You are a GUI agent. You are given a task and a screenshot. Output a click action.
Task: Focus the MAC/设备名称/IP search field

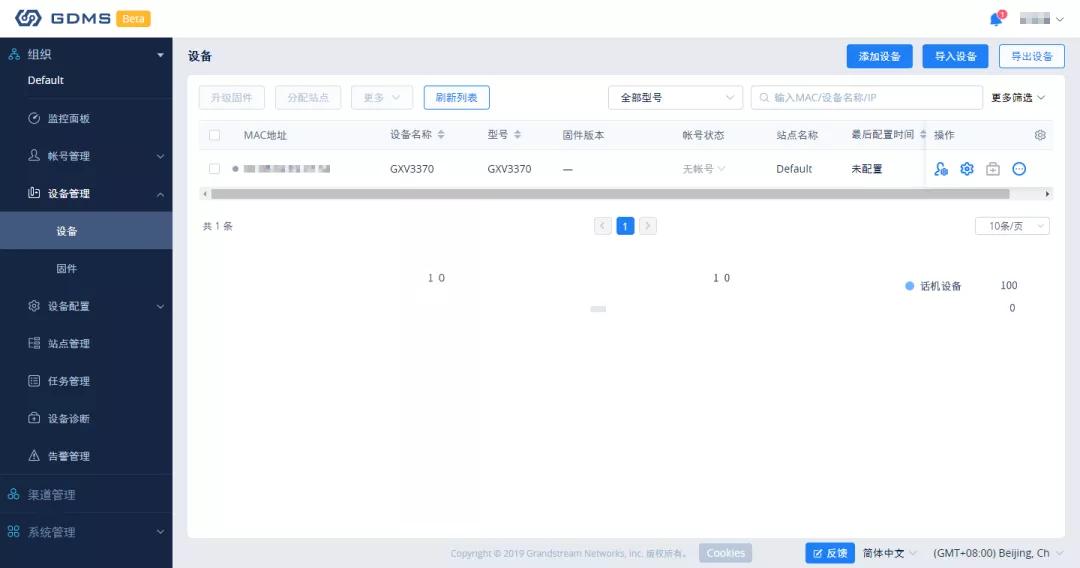866,98
